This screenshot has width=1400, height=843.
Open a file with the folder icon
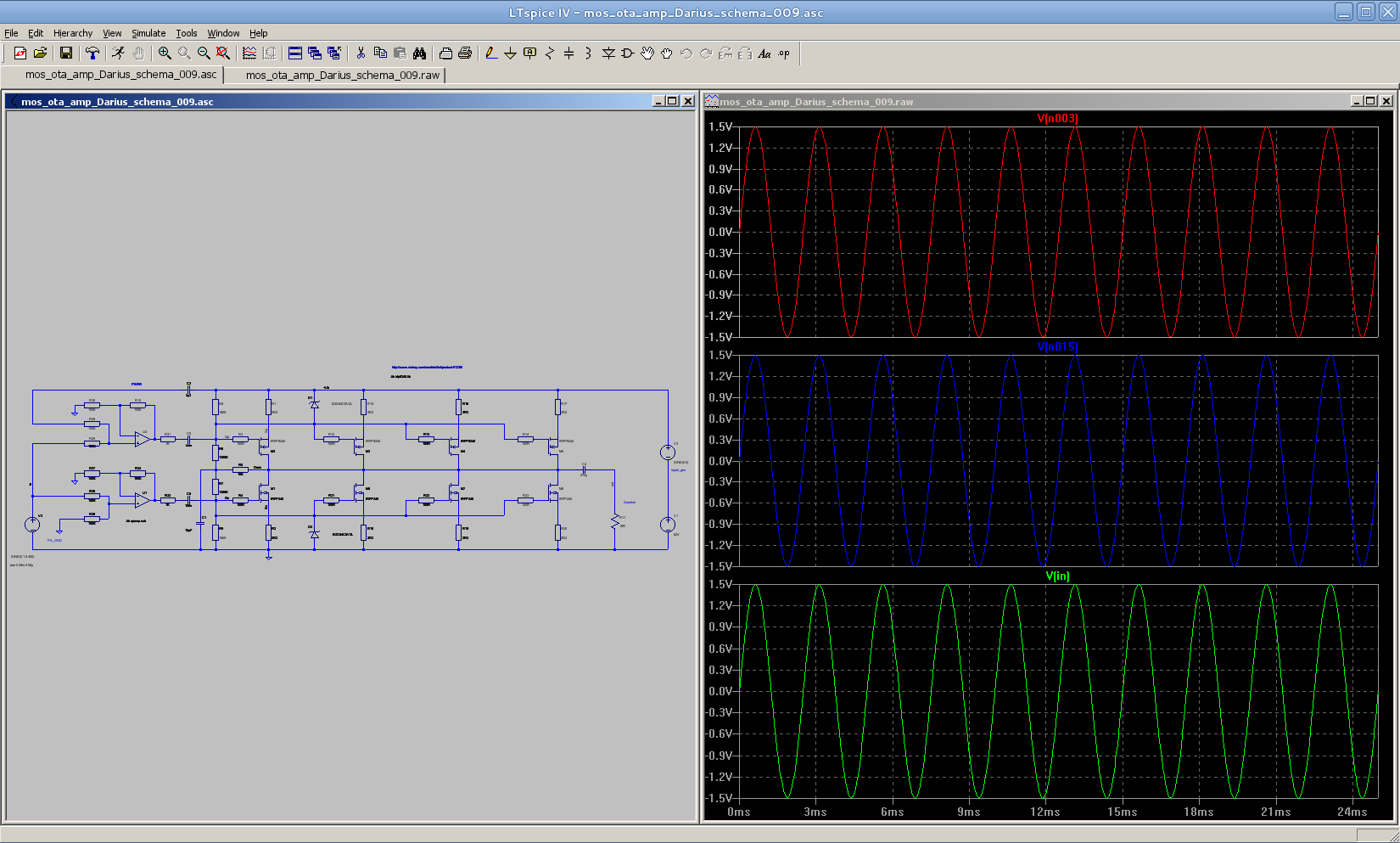[x=40, y=53]
